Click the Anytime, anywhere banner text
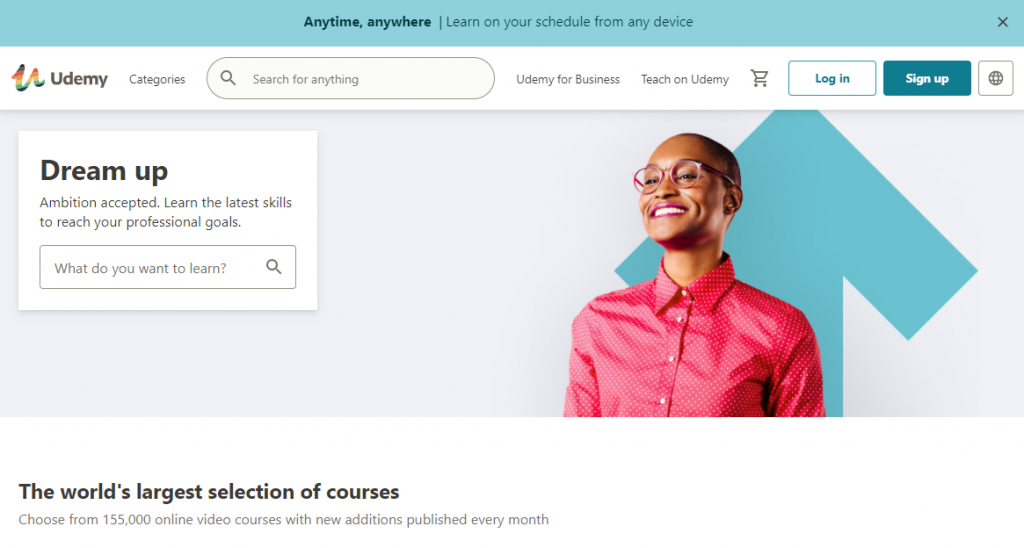Image resolution: width=1024 pixels, height=548 pixels. click(498, 22)
